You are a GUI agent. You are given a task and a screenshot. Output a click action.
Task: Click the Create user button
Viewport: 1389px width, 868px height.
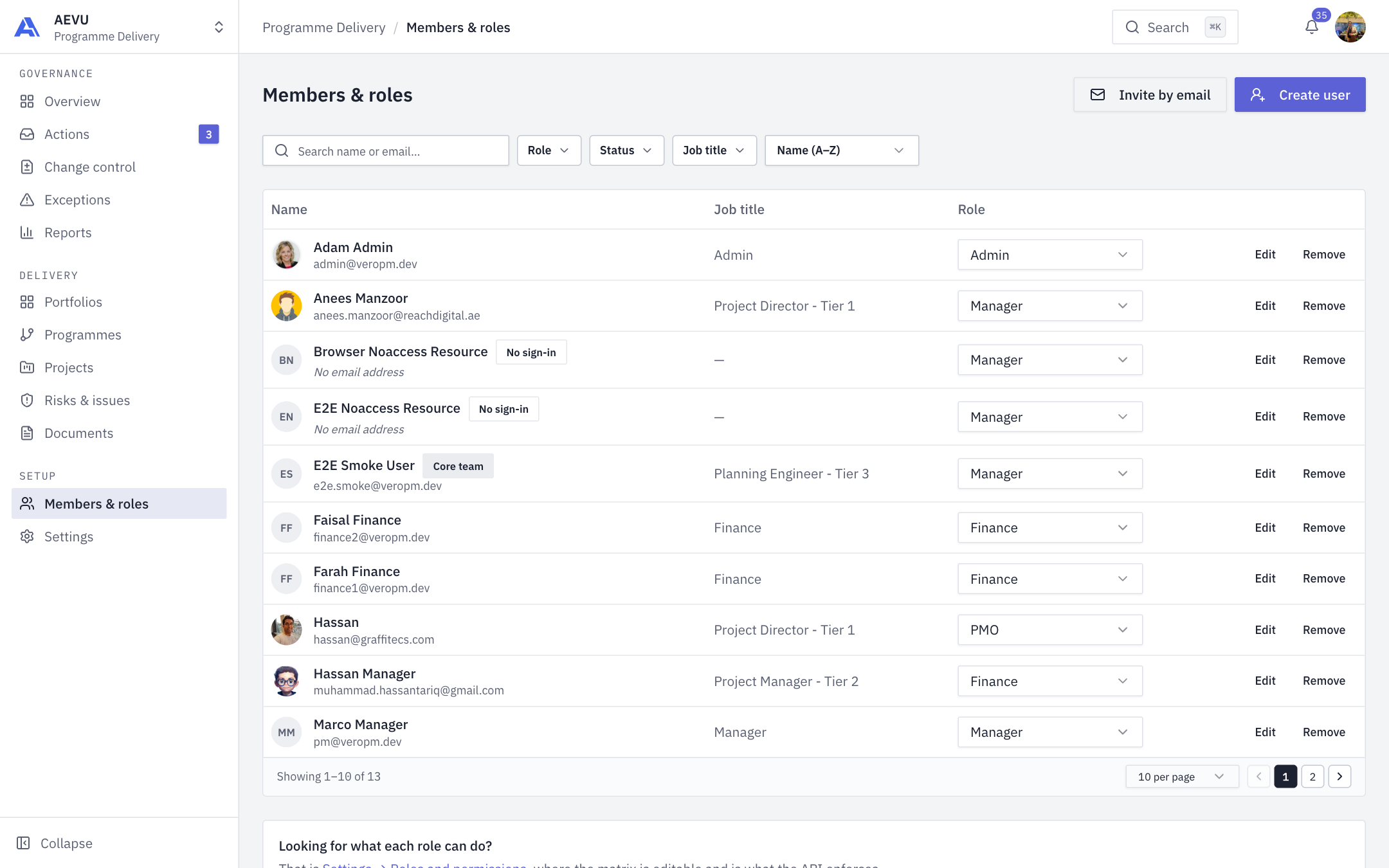(1300, 95)
